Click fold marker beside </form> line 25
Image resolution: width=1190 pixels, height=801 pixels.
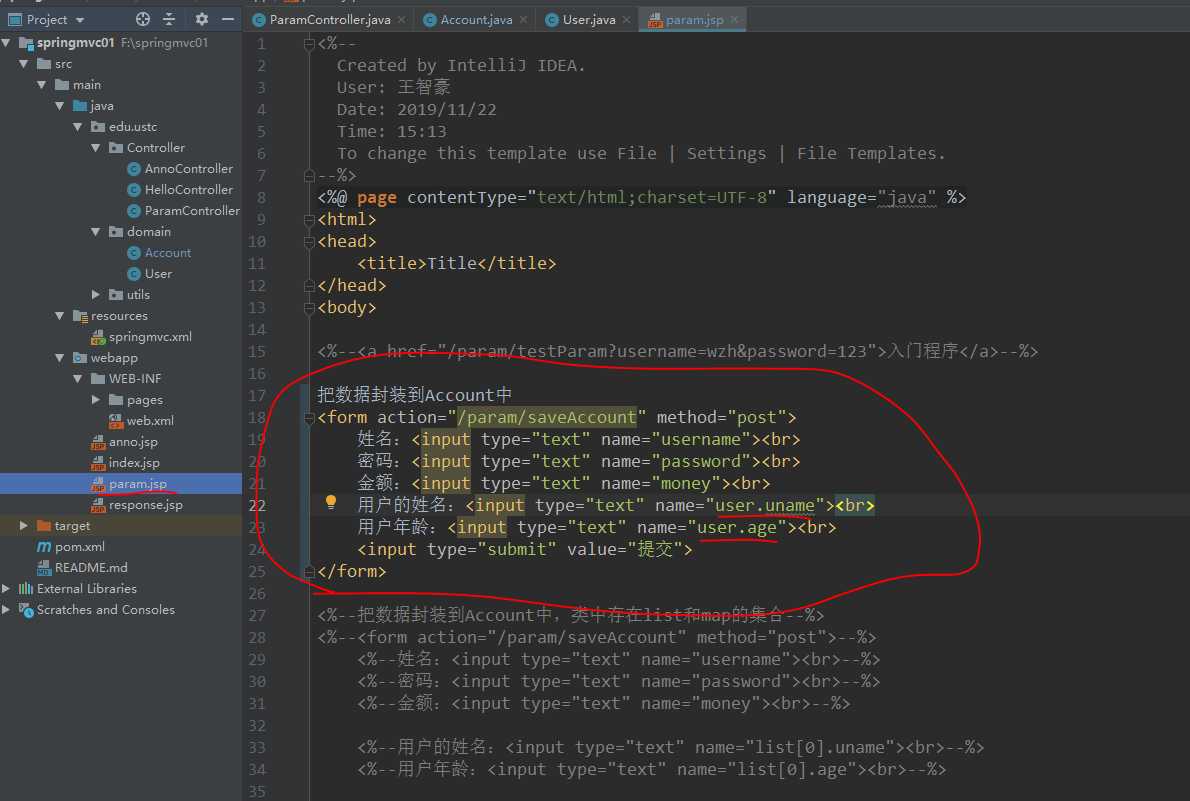[309, 572]
